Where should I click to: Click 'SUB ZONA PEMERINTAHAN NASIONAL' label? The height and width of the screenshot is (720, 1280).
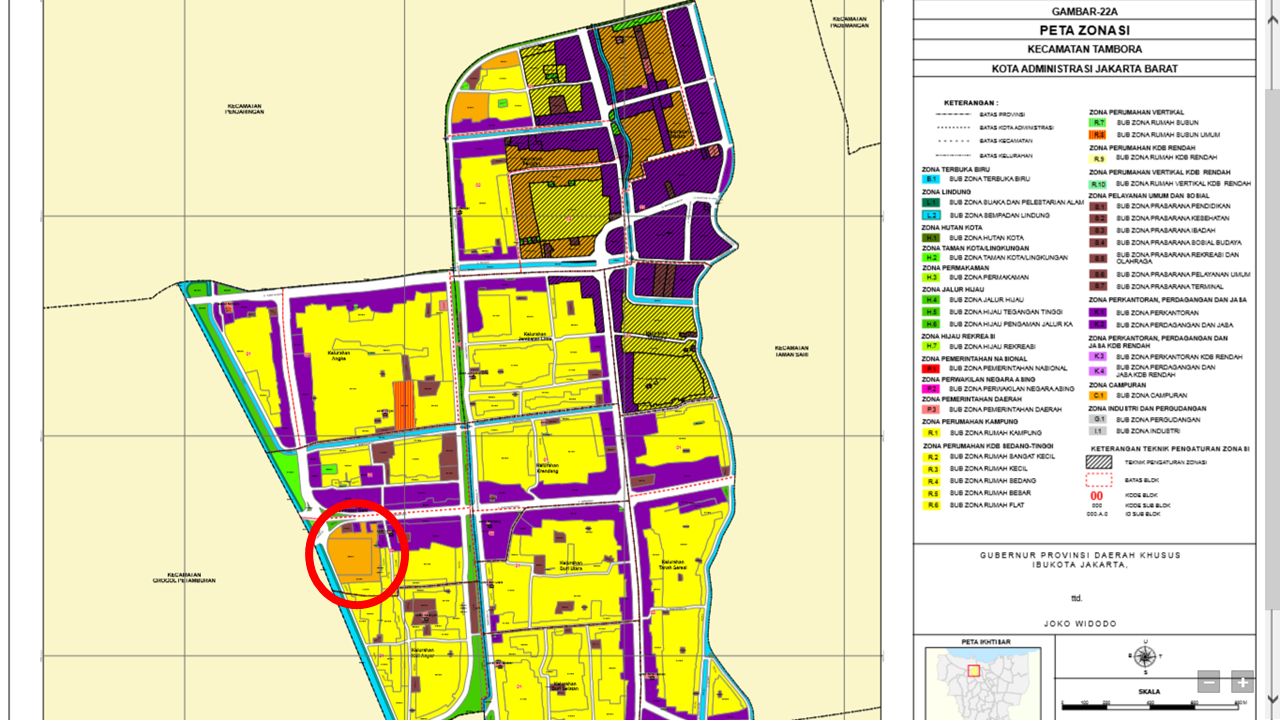pos(1008,368)
